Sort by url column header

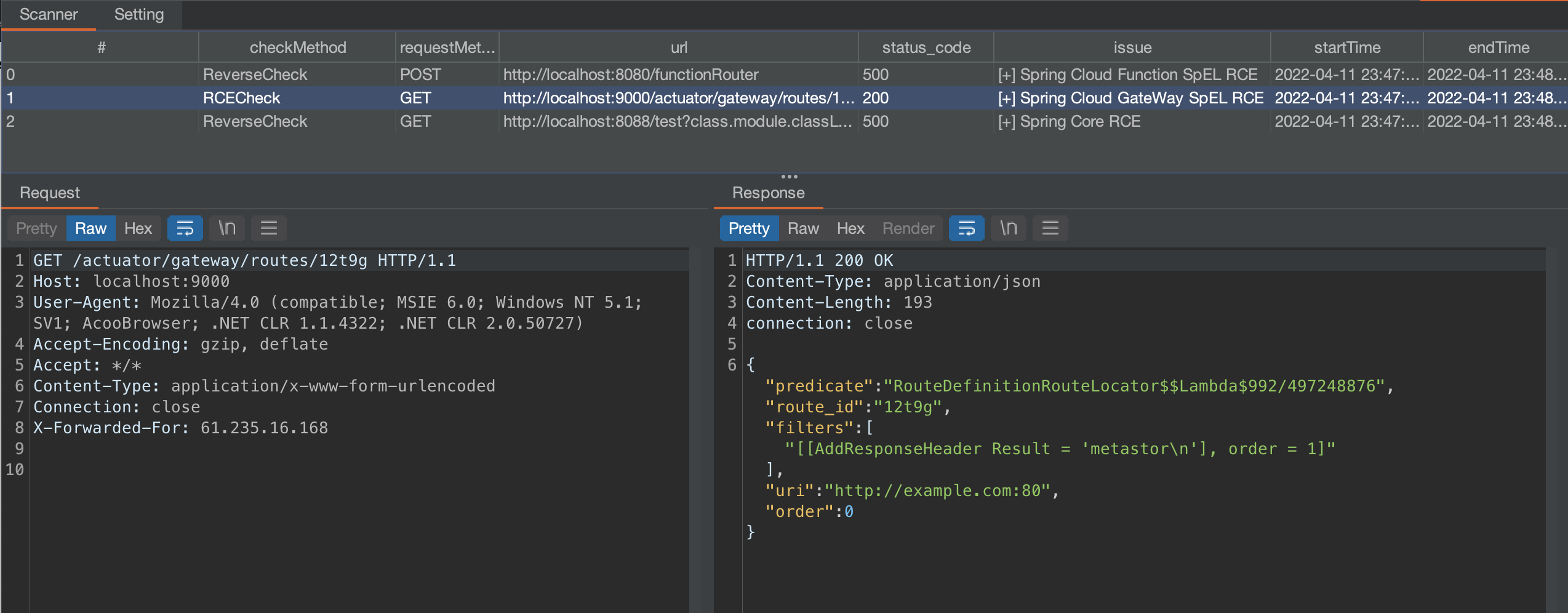click(679, 47)
